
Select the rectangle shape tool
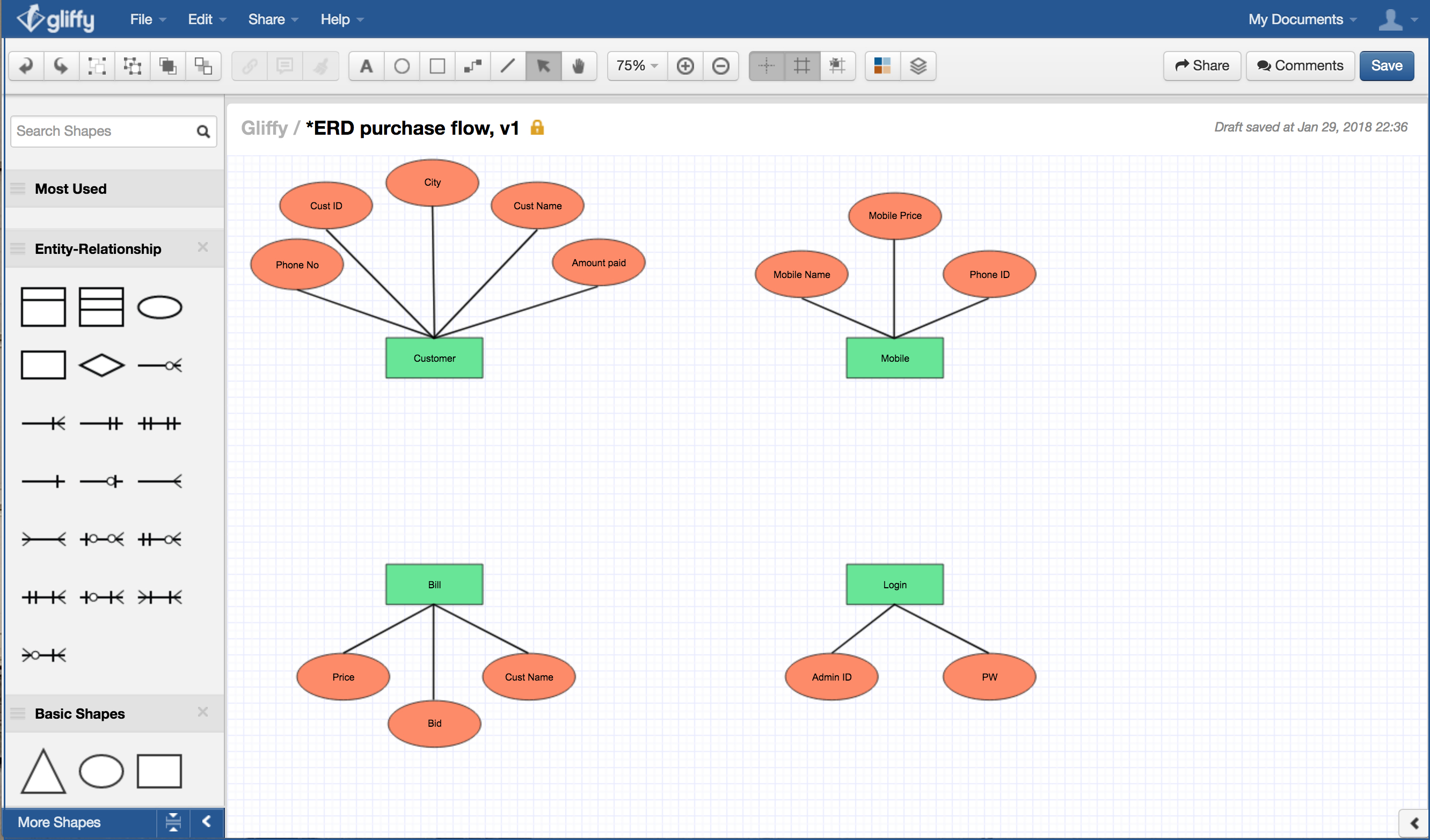pos(435,64)
